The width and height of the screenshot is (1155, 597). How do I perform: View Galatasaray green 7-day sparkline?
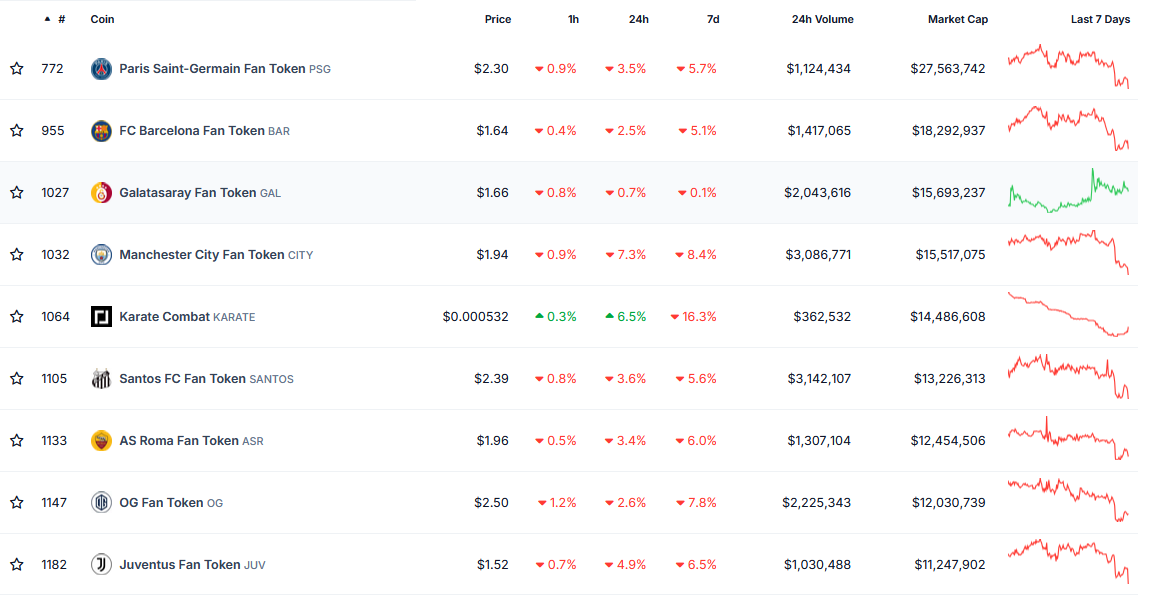(1068, 191)
